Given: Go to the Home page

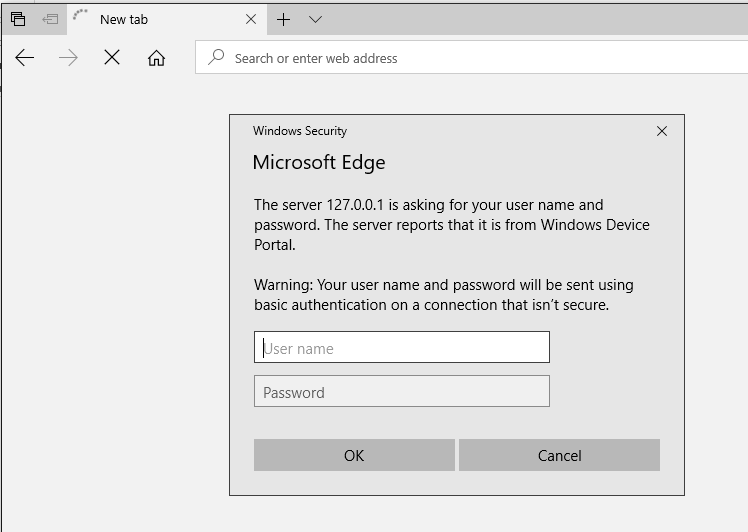Looking at the screenshot, I should [x=156, y=58].
